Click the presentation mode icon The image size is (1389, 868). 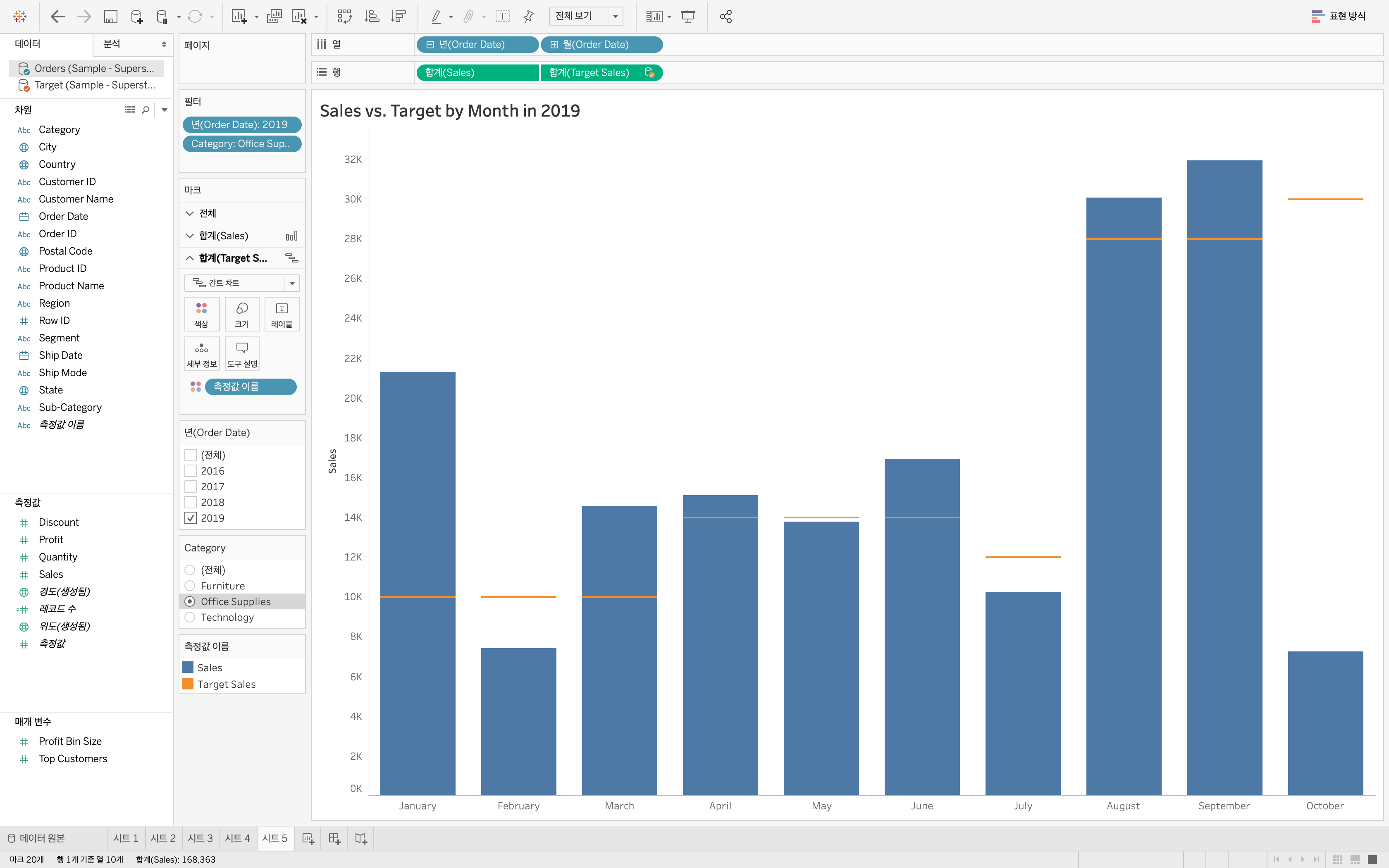[687, 17]
